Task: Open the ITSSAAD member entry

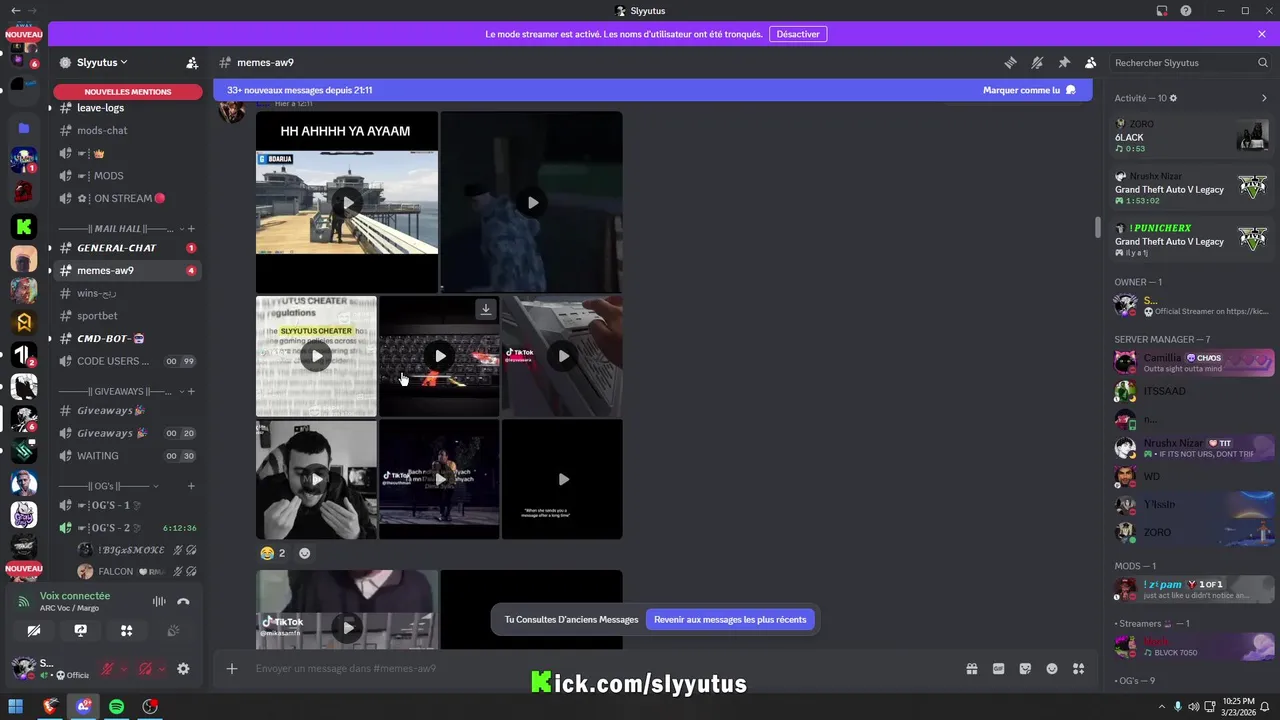Action: pyautogui.click(x=1193, y=391)
